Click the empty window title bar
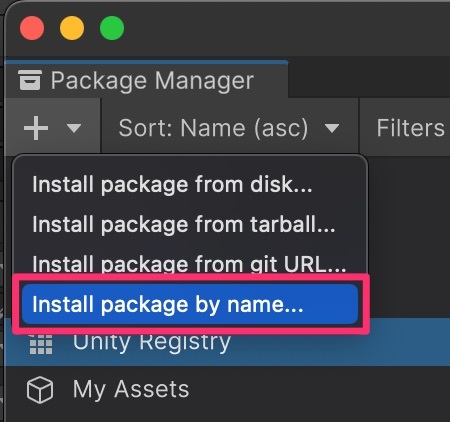450x422 pixels. click(287, 28)
